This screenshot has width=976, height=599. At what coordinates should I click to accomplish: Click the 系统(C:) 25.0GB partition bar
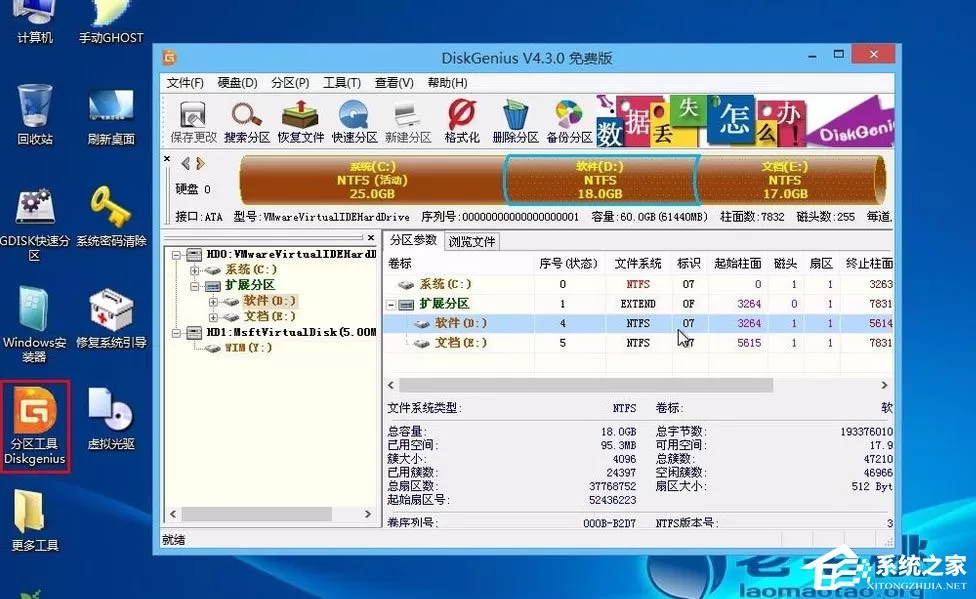[x=372, y=180]
